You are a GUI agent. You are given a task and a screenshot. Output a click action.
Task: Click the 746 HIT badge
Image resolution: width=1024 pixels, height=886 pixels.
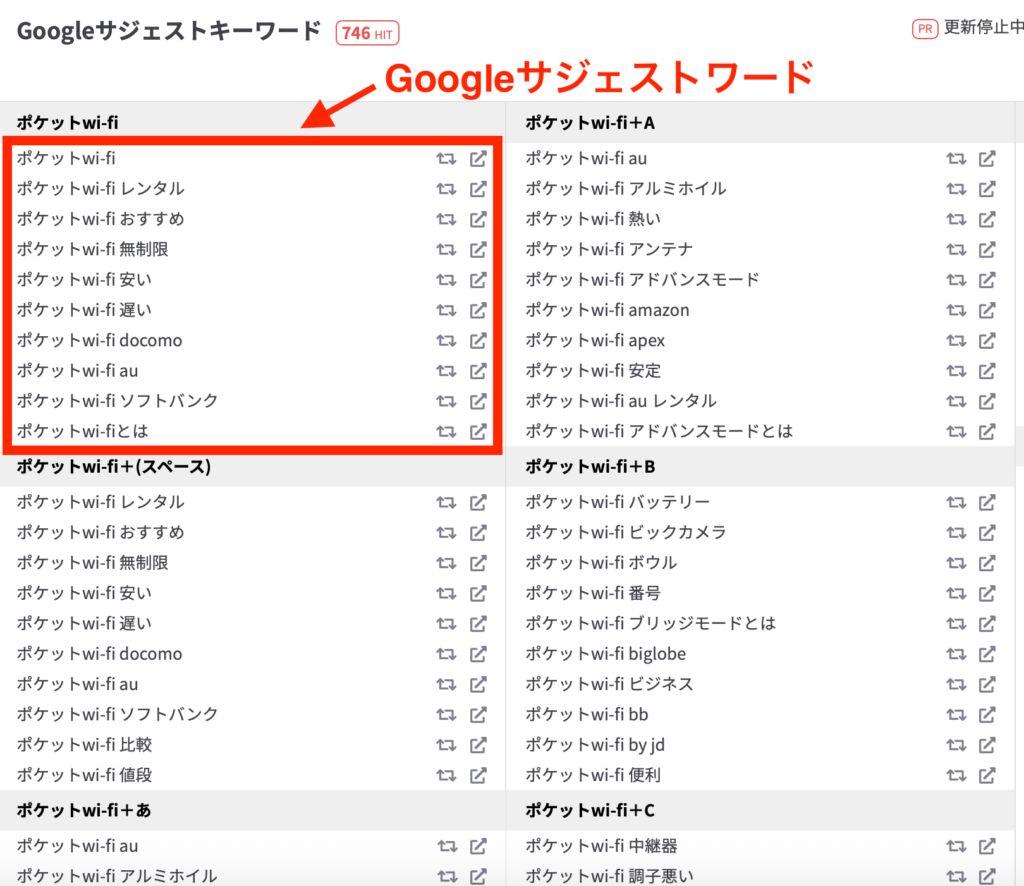coord(367,33)
